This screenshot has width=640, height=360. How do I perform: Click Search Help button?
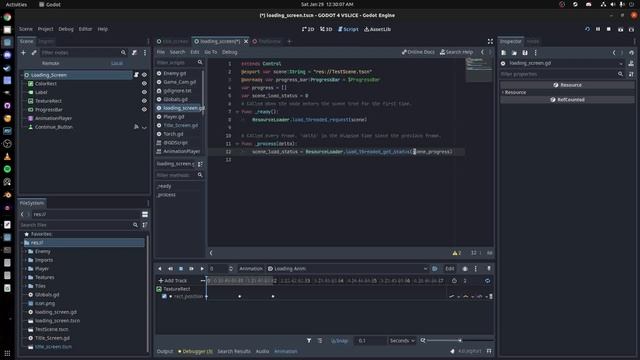click(x=456, y=52)
